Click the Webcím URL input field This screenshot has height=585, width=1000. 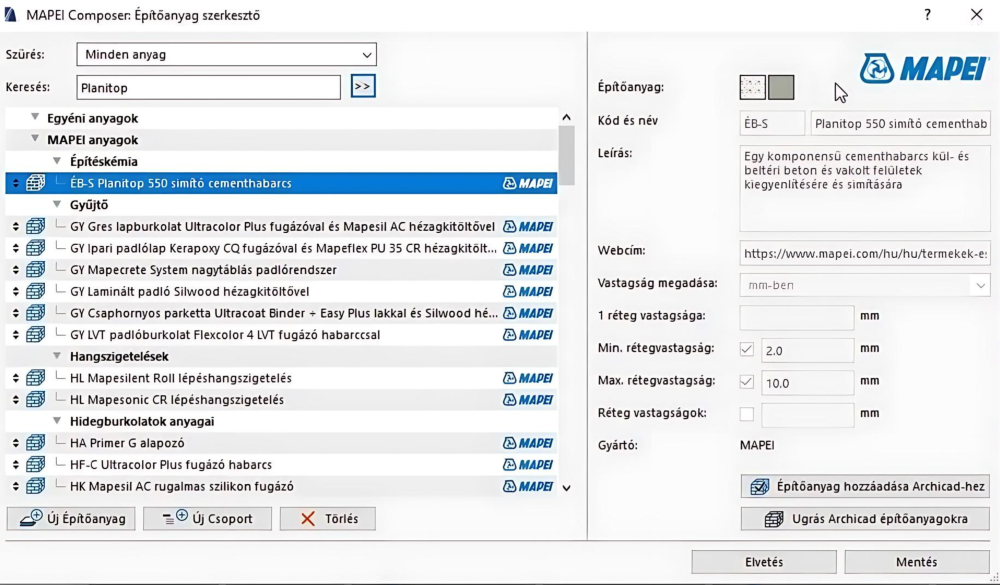point(865,252)
